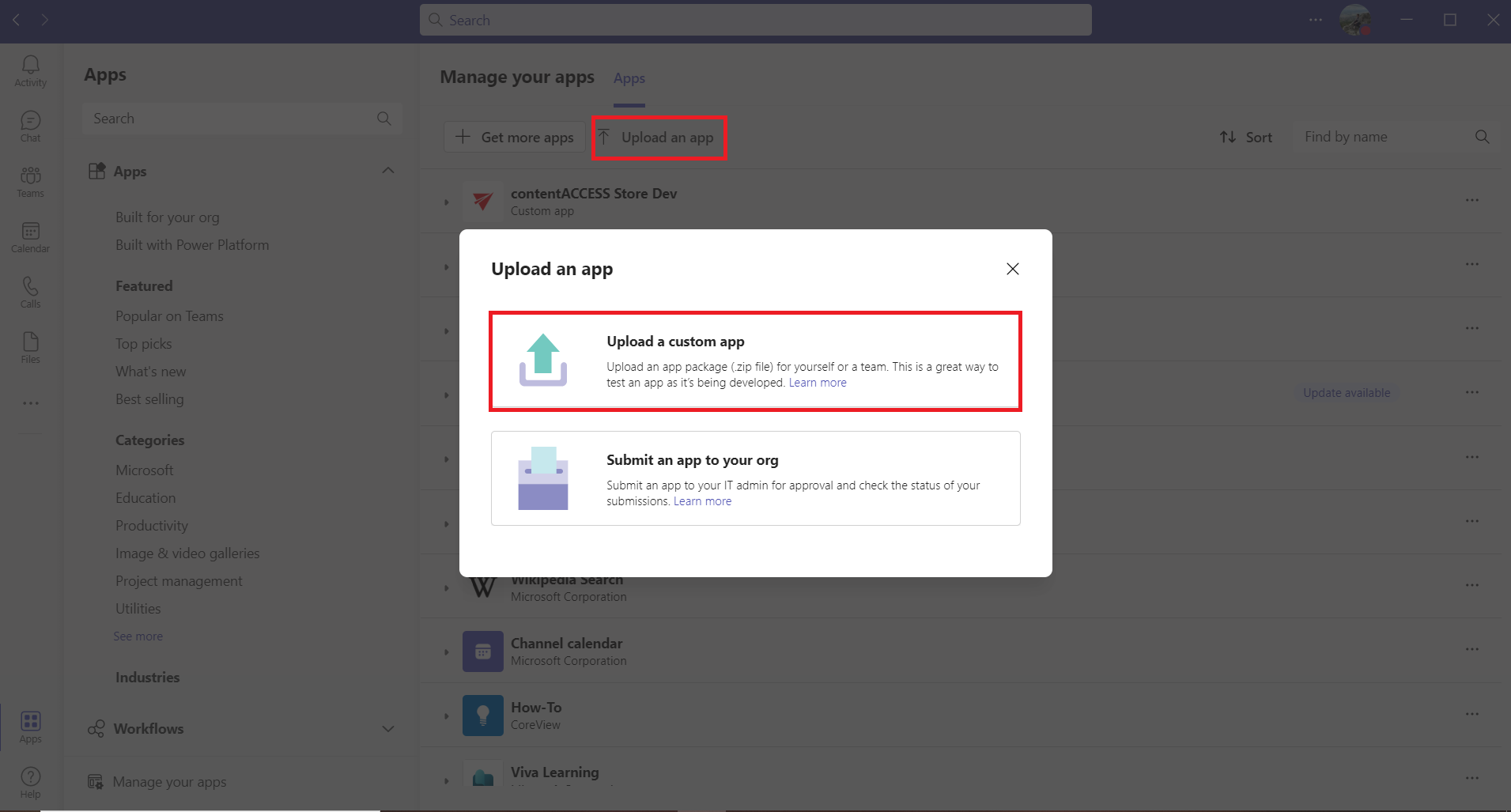Image resolution: width=1511 pixels, height=812 pixels.
Task: Open Learn more link for org submissions
Action: tap(703, 501)
